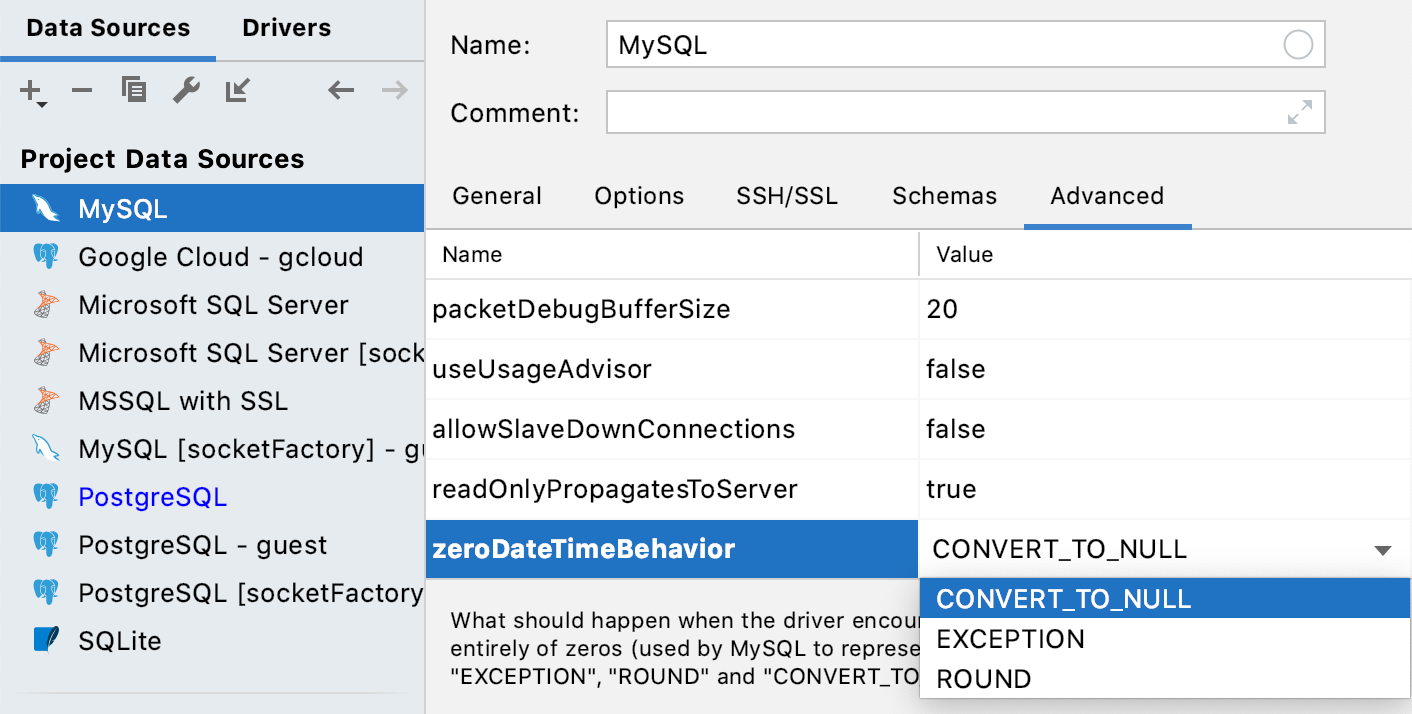Expand the Comment field editor
The image size is (1412, 714).
(x=1299, y=113)
